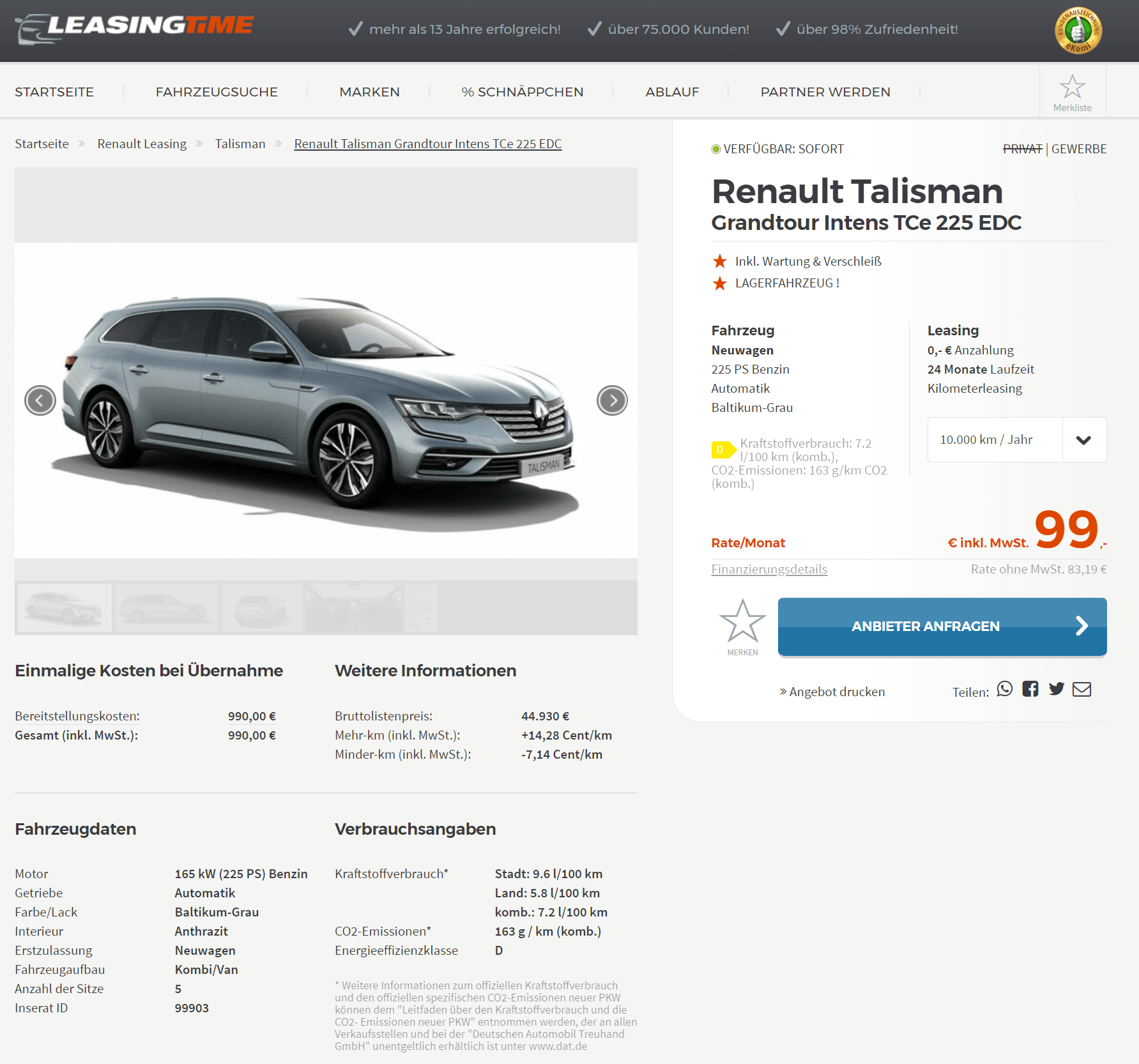Click Motor value 165 kW (225 PS) Benzin
1139x1064 pixels.
[x=241, y=874]
